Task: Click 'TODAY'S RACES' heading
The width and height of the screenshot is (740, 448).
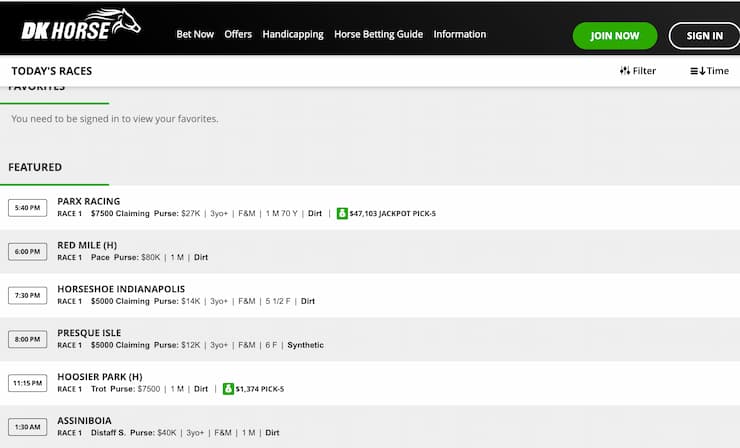Action: [52, 71]
